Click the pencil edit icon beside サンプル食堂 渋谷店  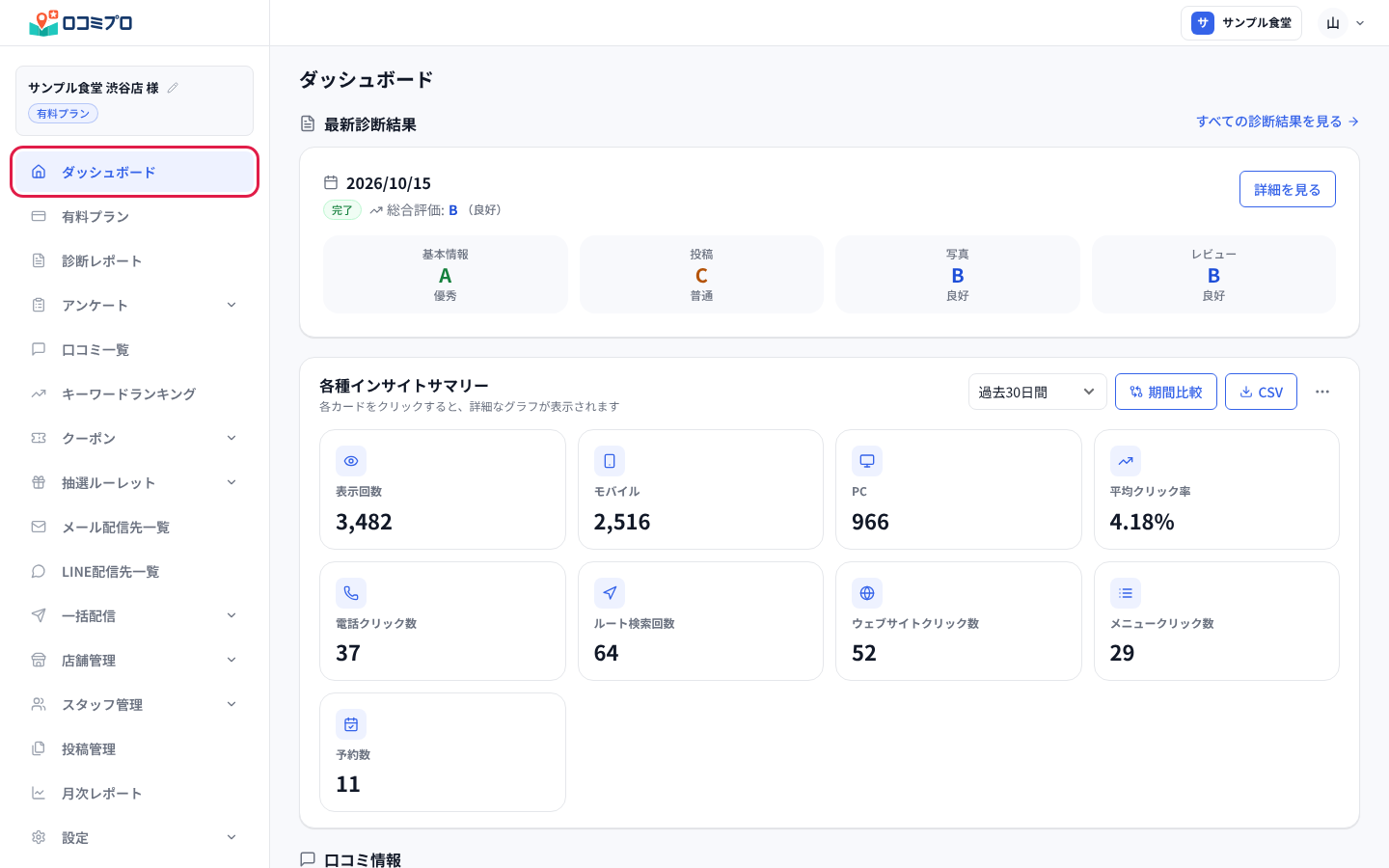[173, 88]
